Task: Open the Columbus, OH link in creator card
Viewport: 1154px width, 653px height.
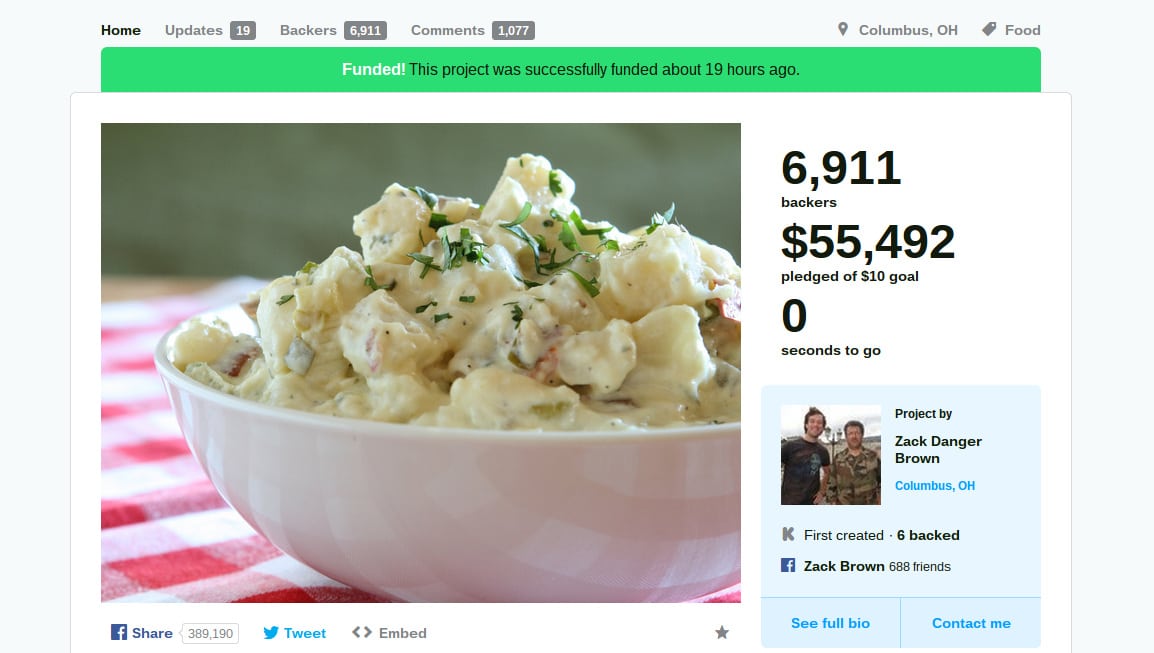Action: [x=935, y=486]
